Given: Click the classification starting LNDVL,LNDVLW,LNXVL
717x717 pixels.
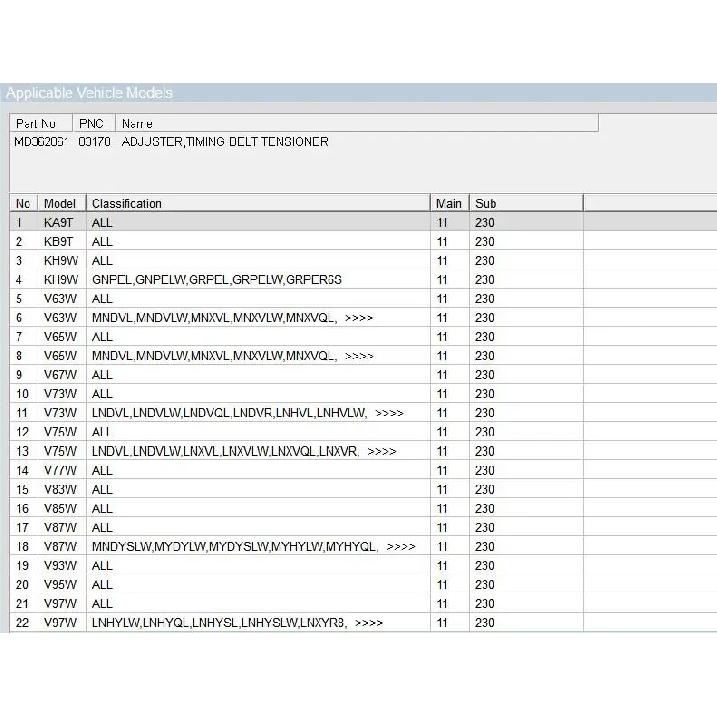Looking at the screenshot, I should (244, 451).
